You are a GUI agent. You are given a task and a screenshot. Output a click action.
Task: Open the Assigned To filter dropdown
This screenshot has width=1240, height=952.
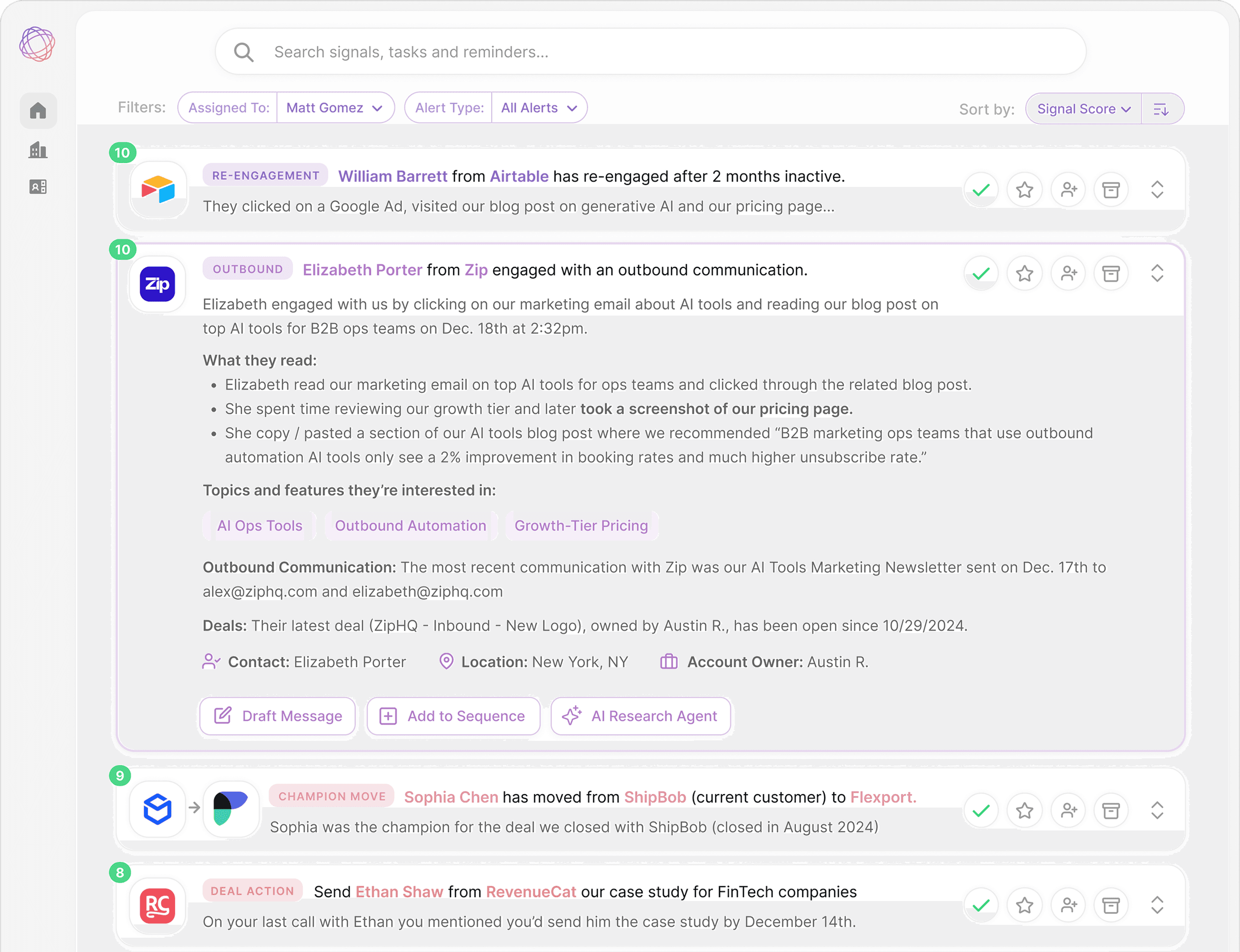pyautogui.click(x=336, y=107)
